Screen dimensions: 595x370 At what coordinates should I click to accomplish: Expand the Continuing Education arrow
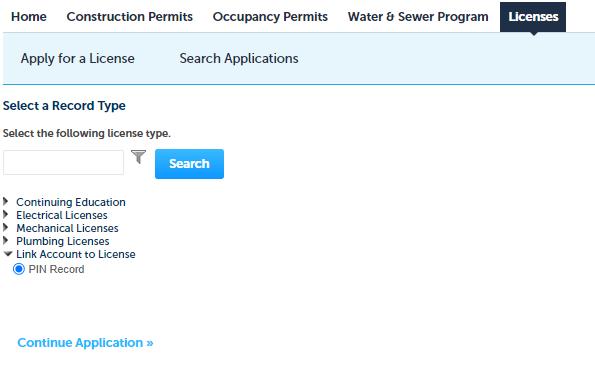(x=6, y=201)
